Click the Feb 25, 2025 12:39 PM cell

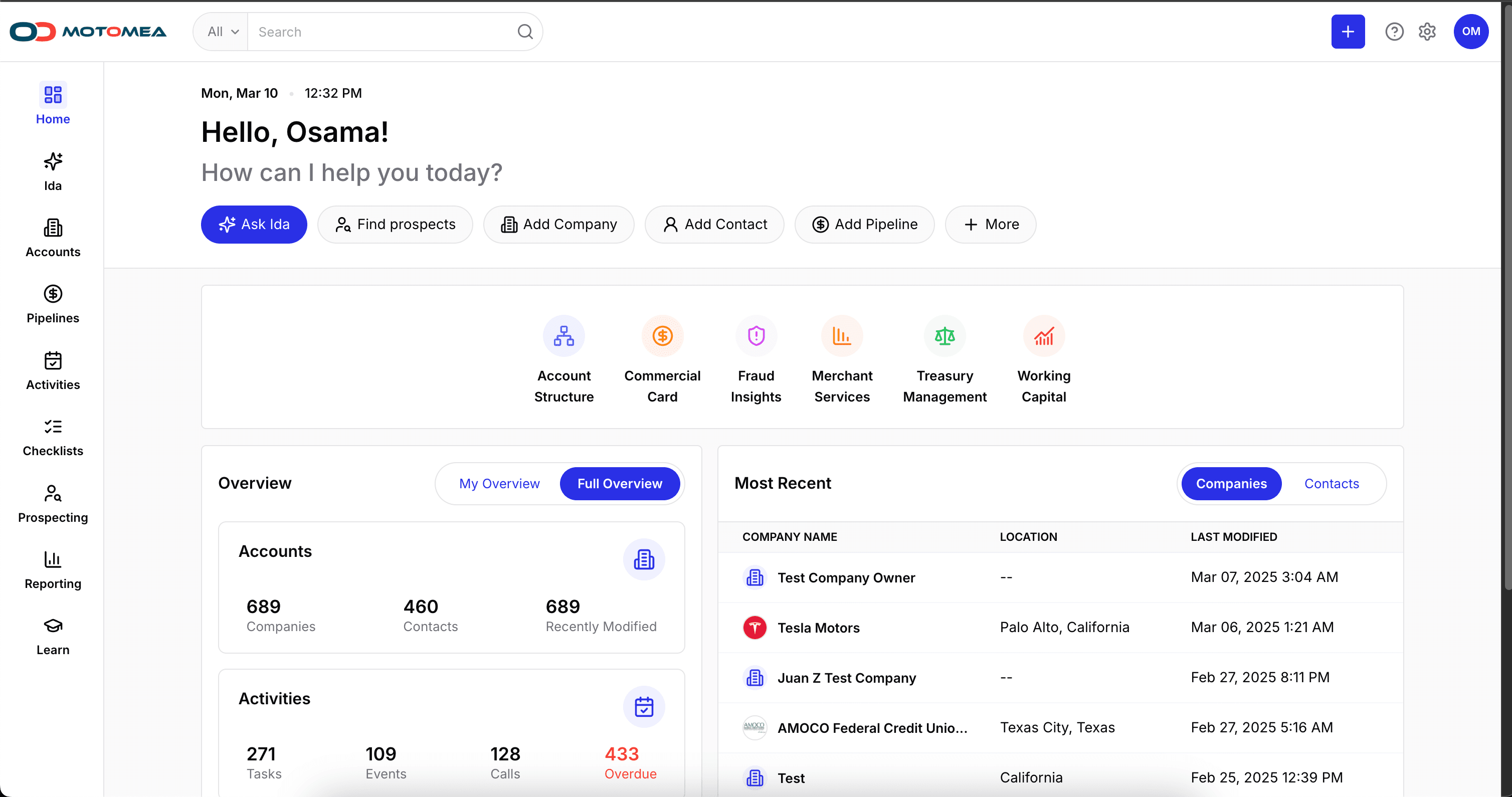(1267, 777)
